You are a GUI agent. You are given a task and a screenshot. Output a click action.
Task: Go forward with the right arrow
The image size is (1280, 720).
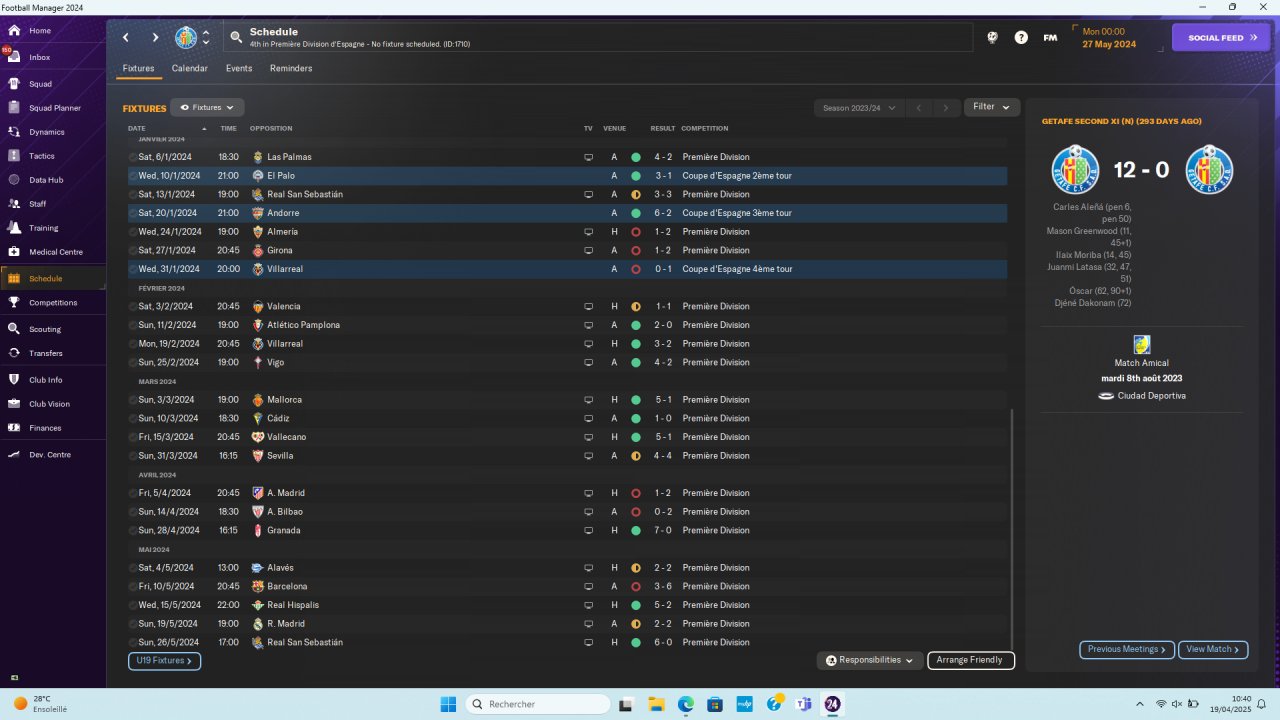click(155, 38)
